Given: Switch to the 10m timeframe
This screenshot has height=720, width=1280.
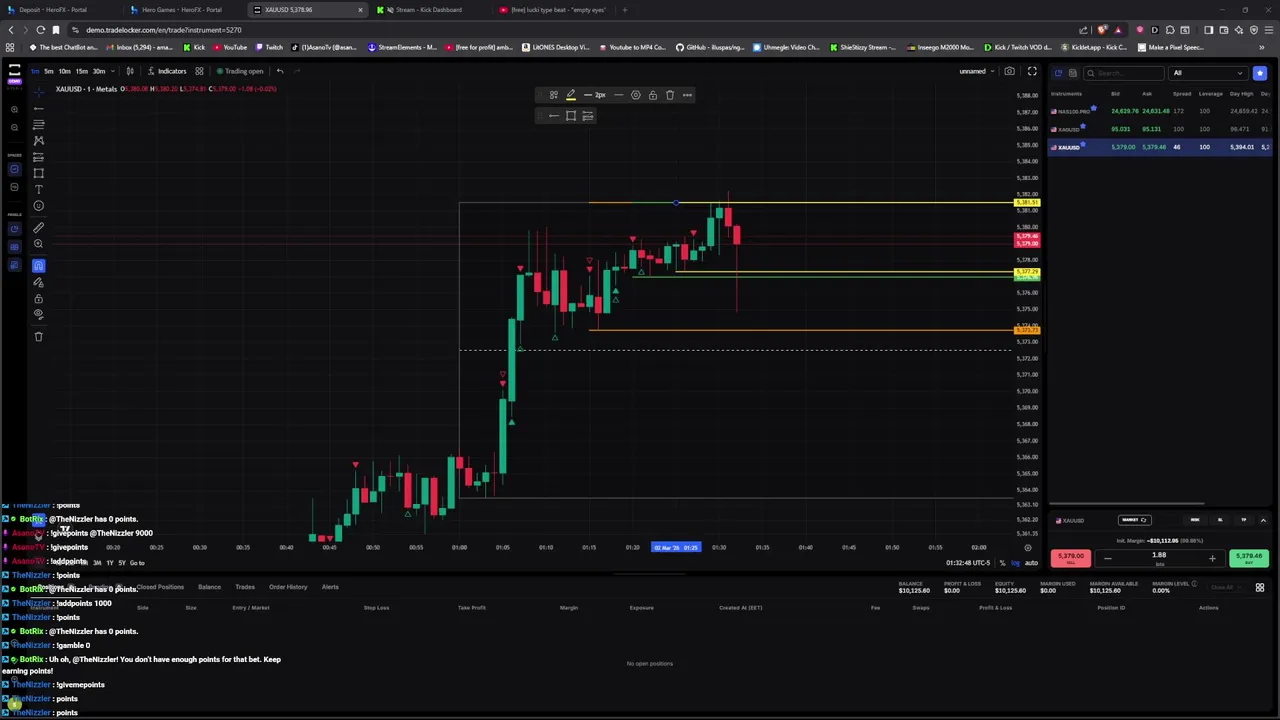Looking at the screenshot, I should click(65, 71).
